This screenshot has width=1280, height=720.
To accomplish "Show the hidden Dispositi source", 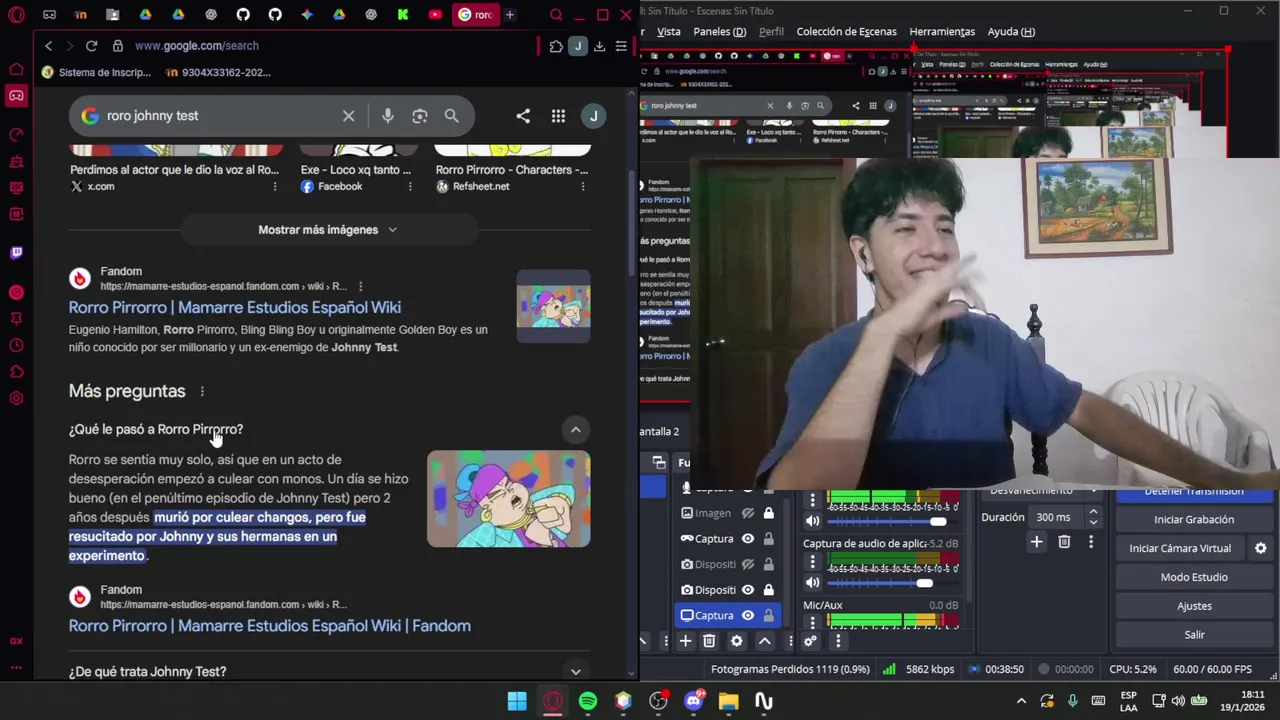I will [x=747, y=565].
